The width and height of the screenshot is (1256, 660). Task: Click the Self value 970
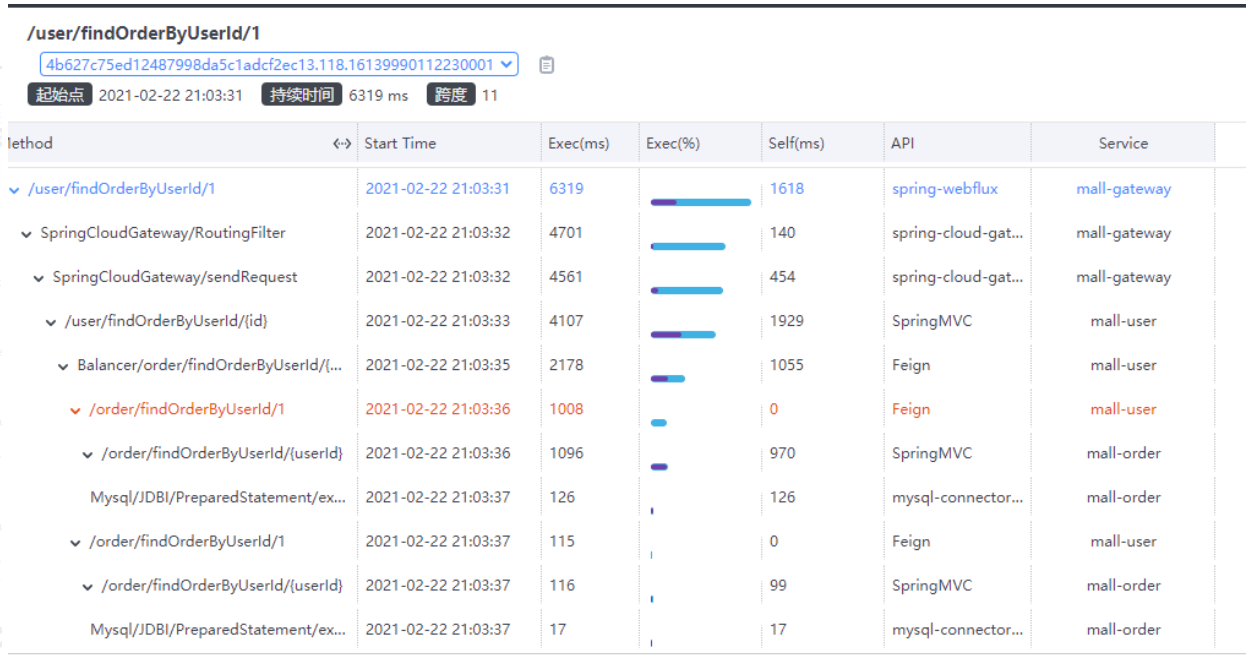pos(783,453)
